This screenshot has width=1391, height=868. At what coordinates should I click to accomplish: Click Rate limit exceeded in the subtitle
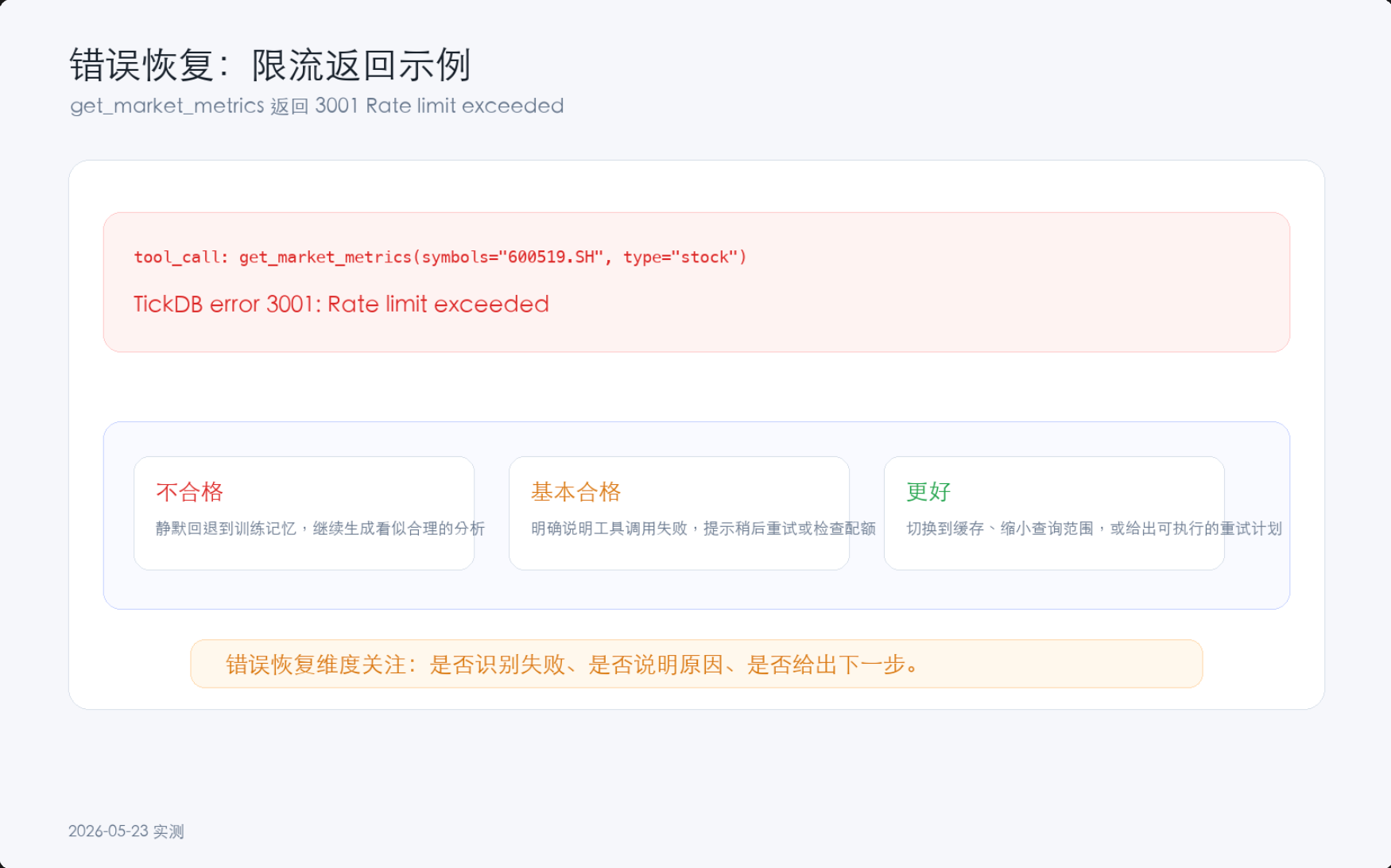click(x=464, y=106)
